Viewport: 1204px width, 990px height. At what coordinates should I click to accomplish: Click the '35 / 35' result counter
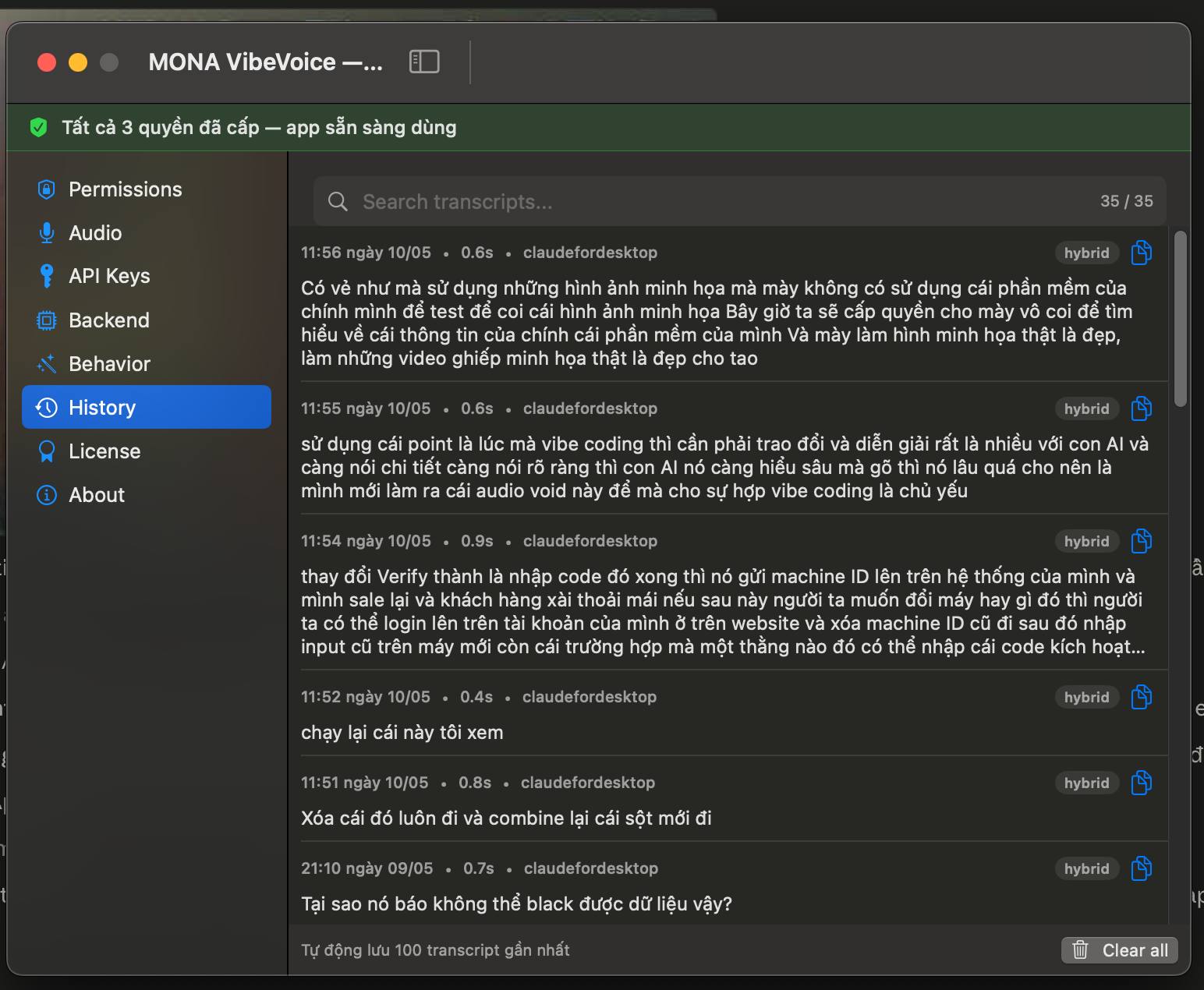click(x=1127, y=201)
